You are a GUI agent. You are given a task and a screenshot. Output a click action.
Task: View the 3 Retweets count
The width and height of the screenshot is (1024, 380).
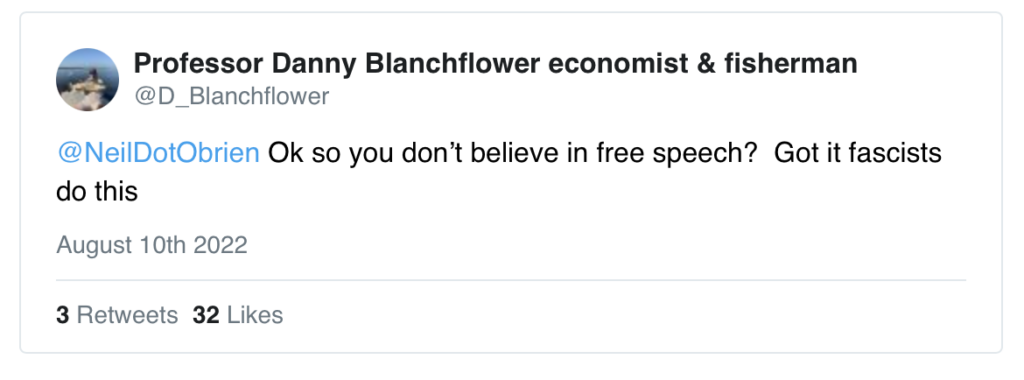(x=117, y=315)
